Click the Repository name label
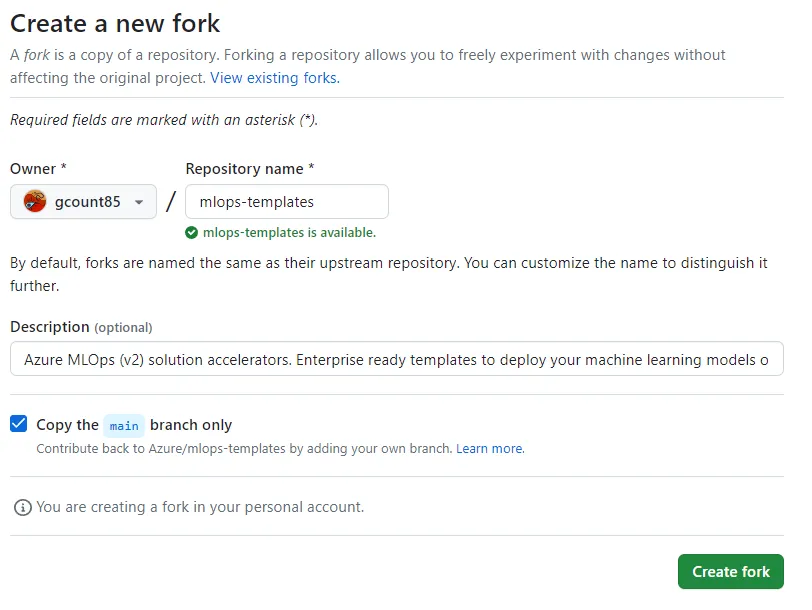812x610 pixels. pyautogui.click(x=250, y=169)
